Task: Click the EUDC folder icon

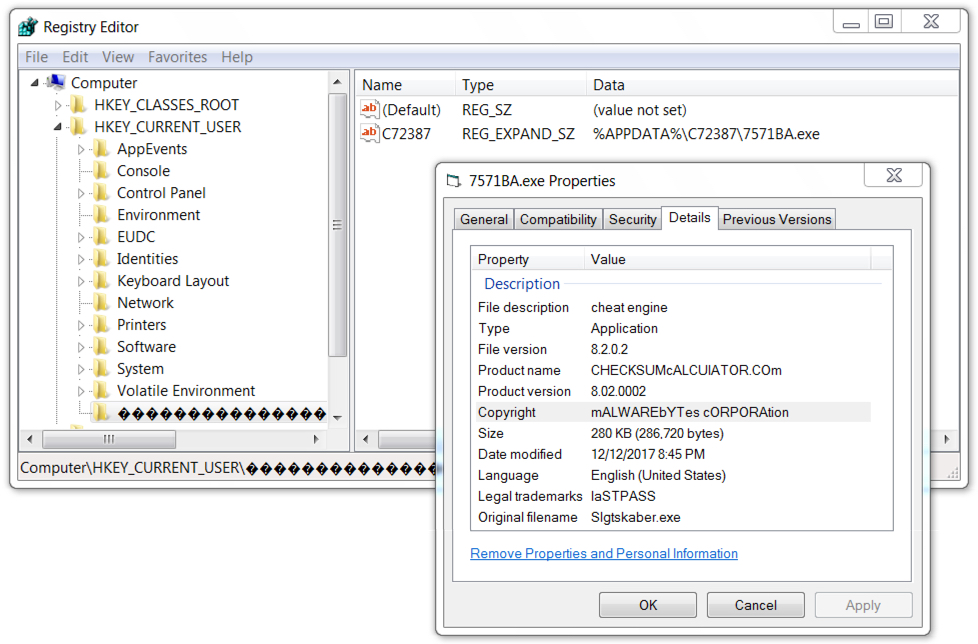Action: coord(101,237)
